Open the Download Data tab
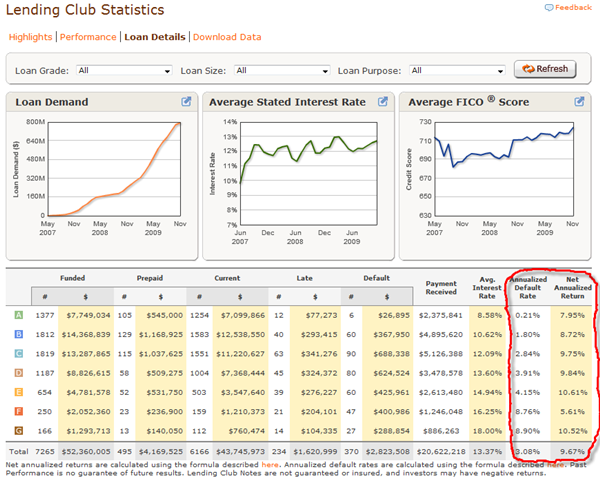 227,37
